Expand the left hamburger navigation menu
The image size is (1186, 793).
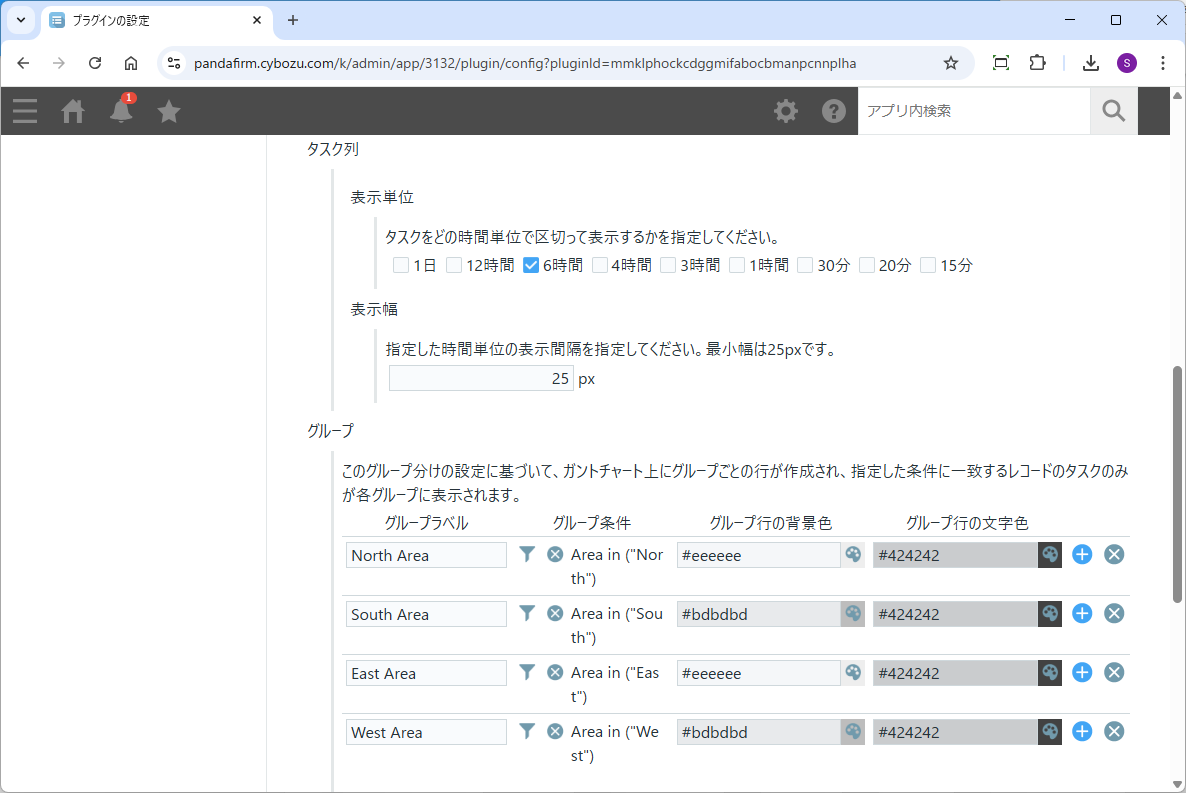click(x=25, y=111)
